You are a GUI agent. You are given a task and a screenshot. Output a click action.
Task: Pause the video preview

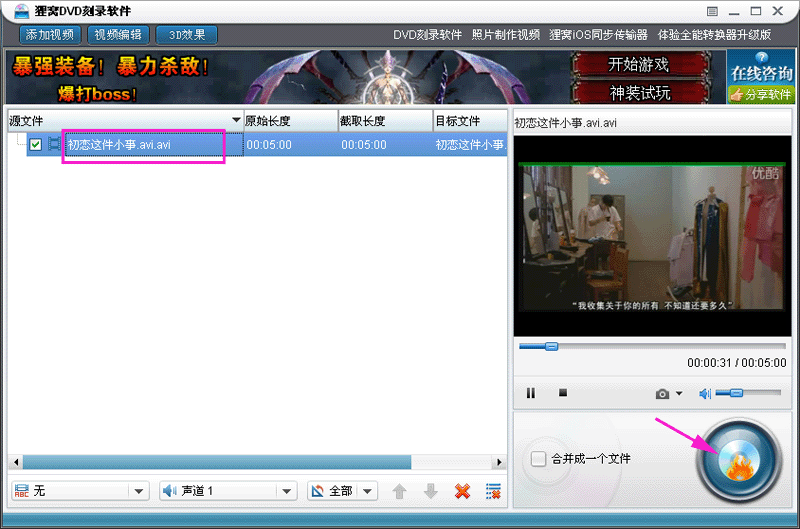tap(531, 393)
